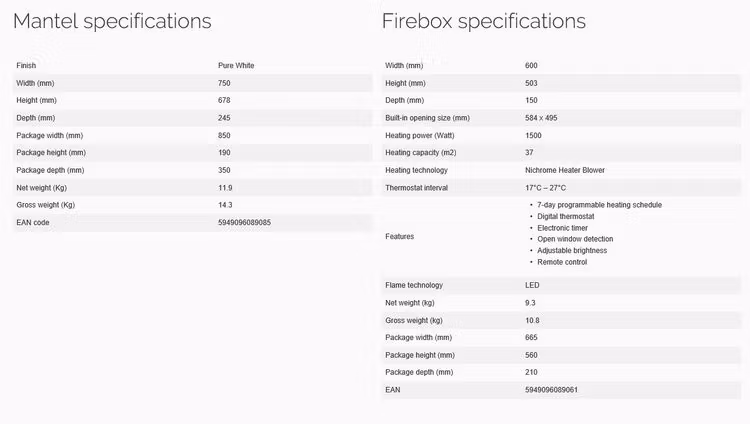The width and height of the screenshot is (750, 424).
Task: Click the Open window detection feature
Action: (x=575, y=239)
